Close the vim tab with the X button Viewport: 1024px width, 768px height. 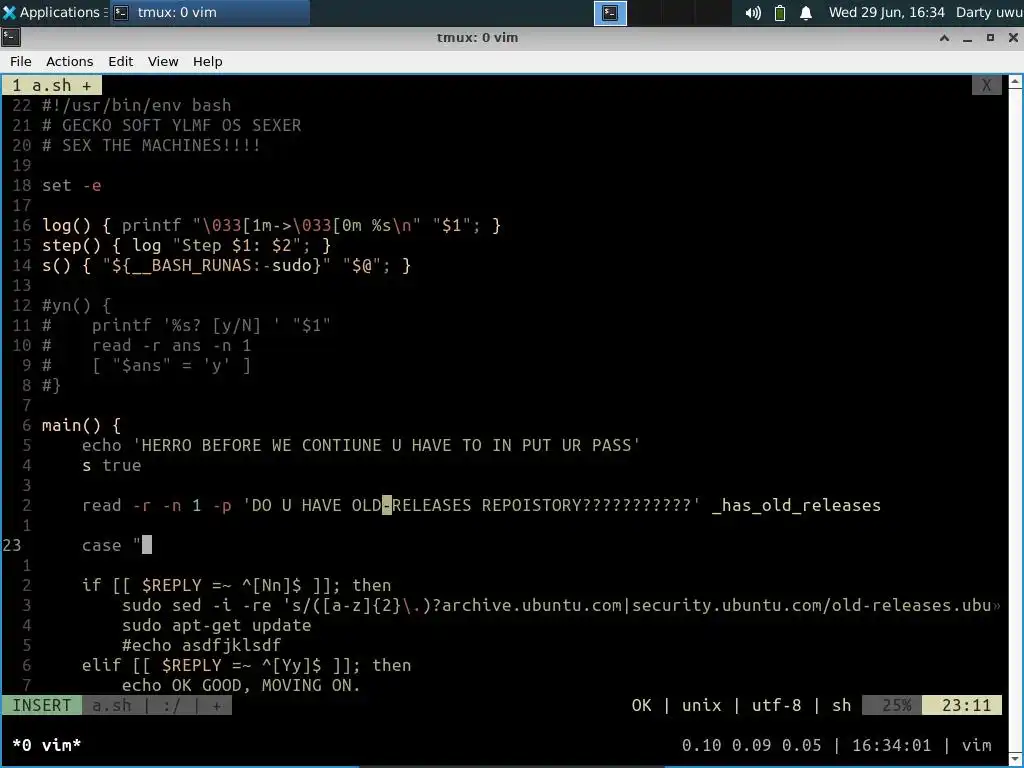pyautogui.click(x=986, y=85)
